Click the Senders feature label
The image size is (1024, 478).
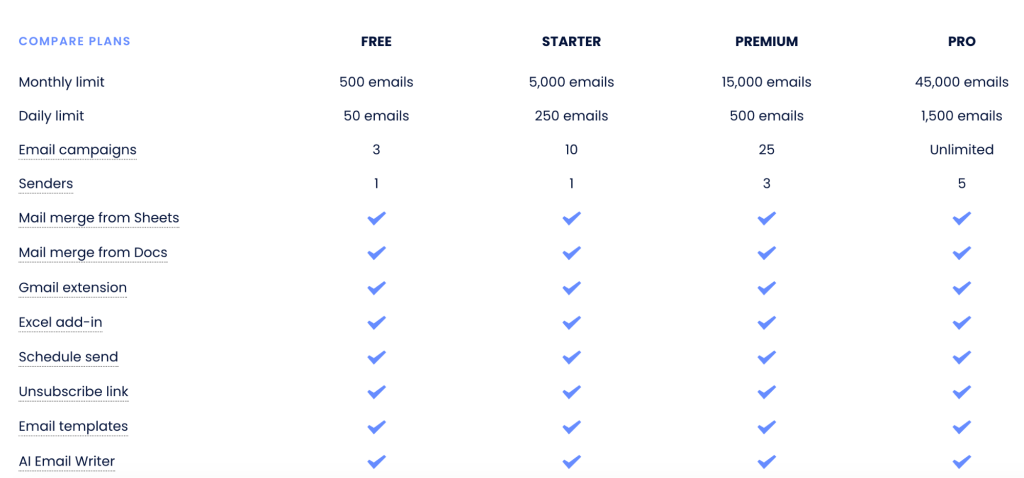pos(46,184)
